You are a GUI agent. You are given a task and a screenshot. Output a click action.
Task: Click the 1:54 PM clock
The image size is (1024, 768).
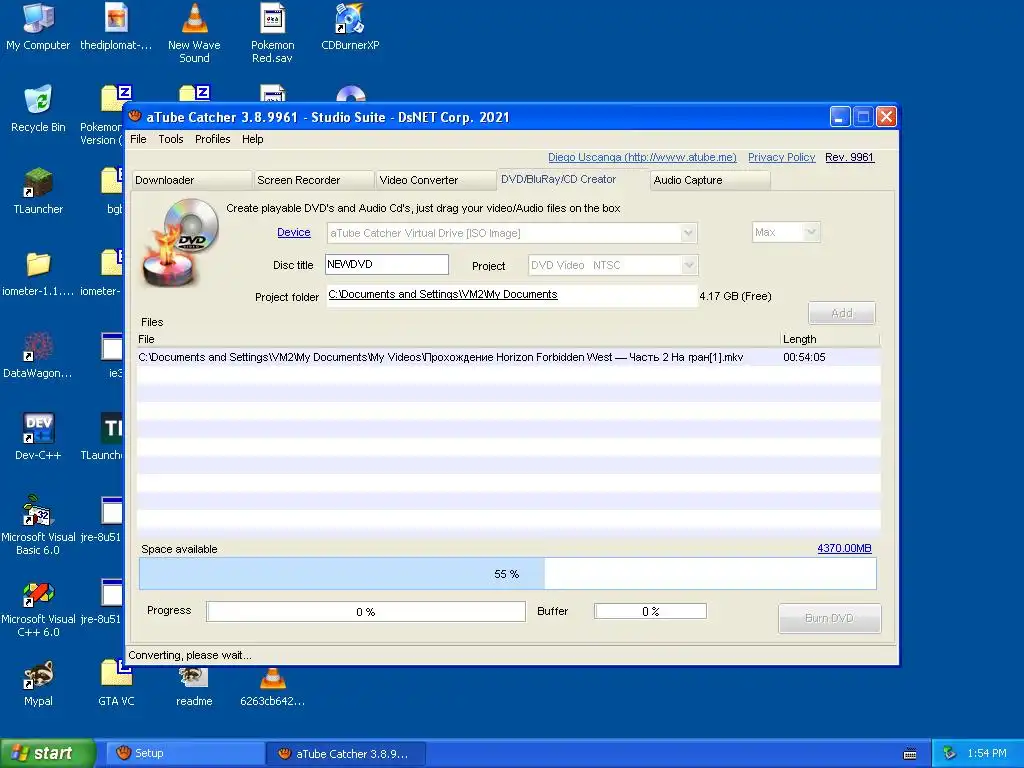point(987,753)
